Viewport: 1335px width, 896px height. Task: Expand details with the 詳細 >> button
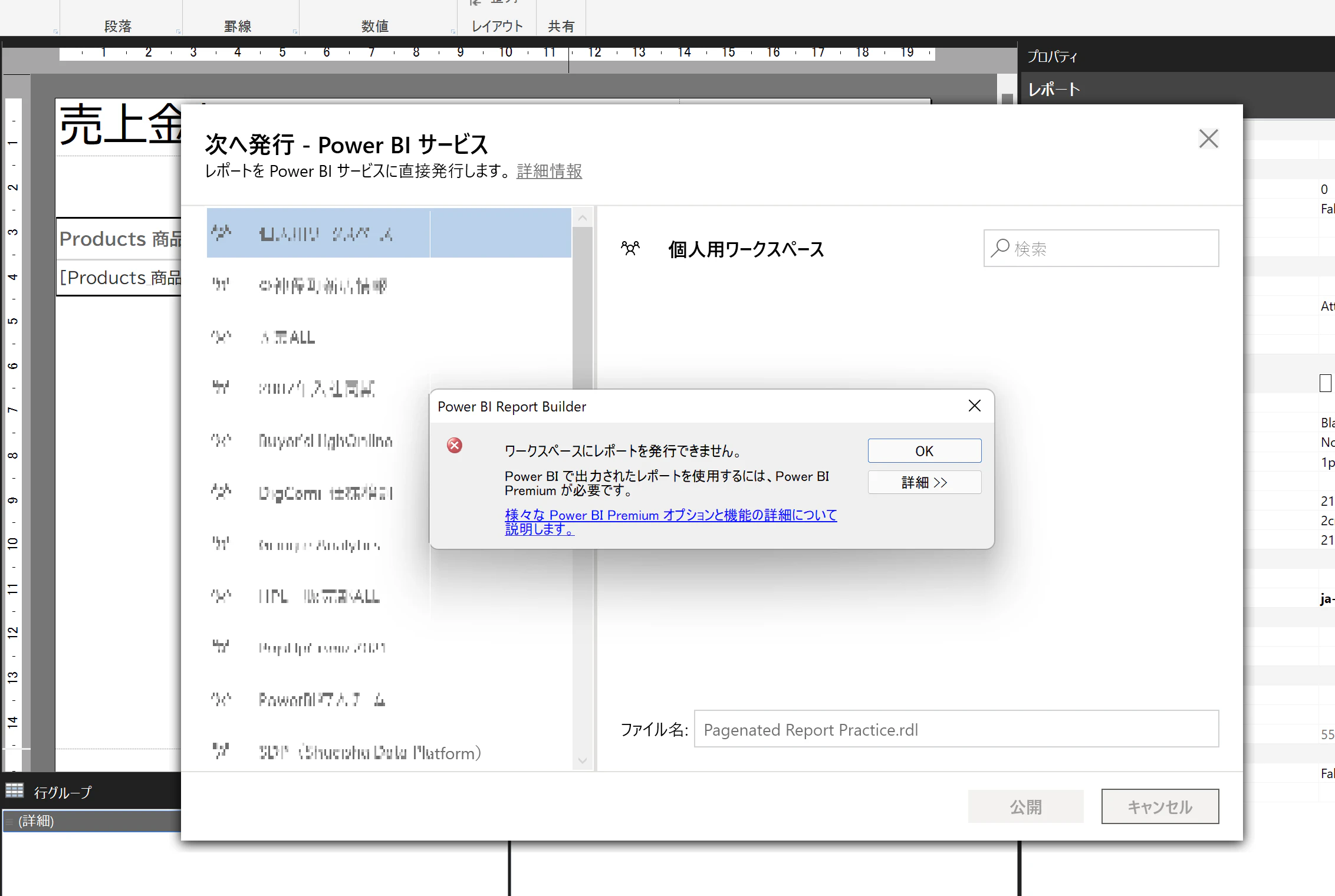(x=924, y=482)
